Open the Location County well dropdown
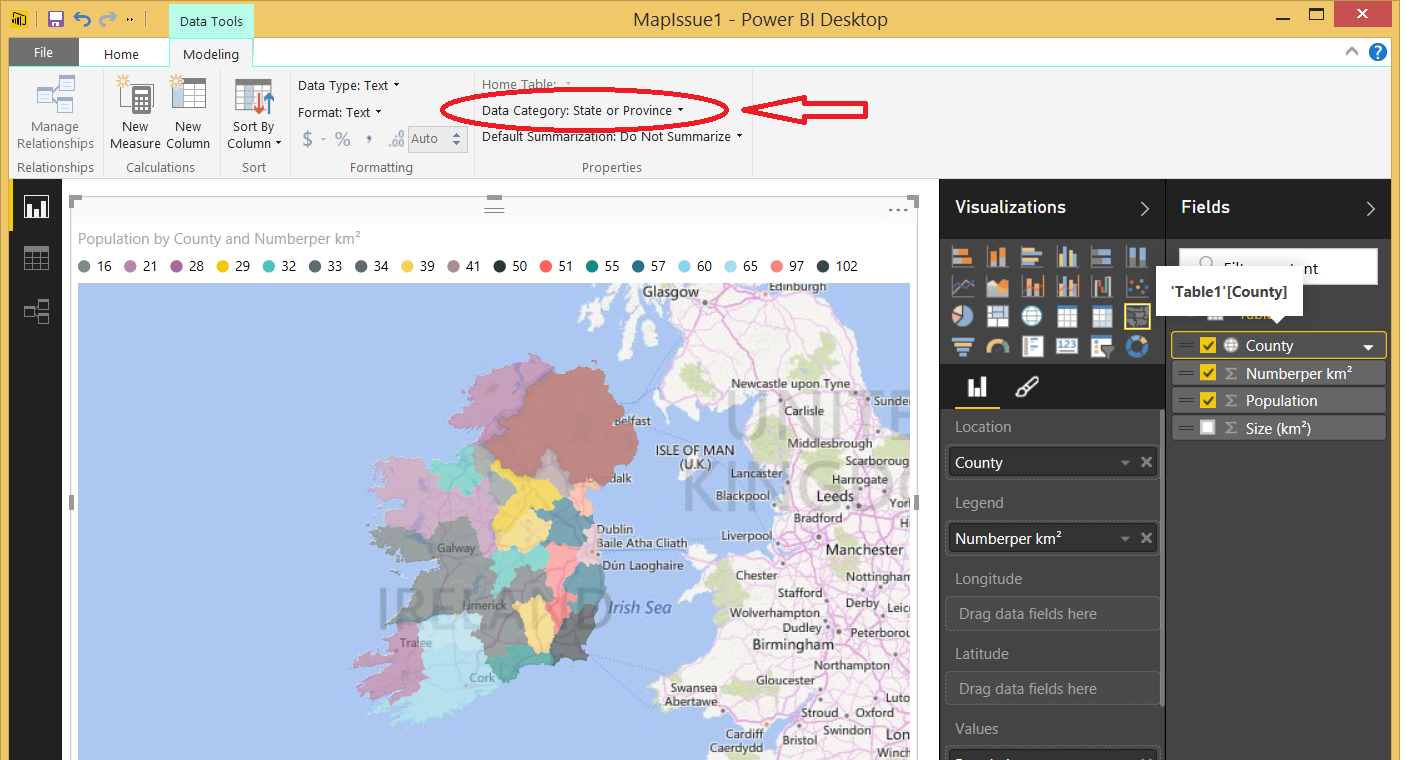 [1125, 463]
